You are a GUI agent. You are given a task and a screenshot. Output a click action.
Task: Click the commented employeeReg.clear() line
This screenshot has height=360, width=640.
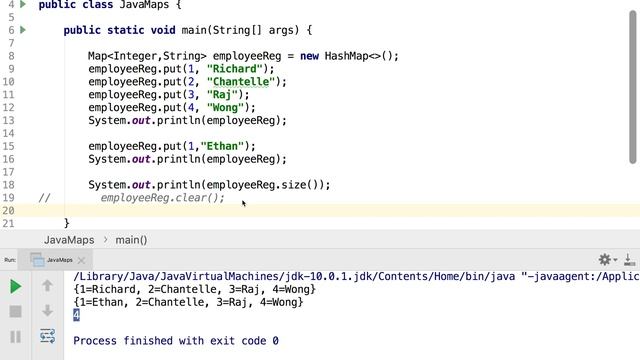[162, 198]
